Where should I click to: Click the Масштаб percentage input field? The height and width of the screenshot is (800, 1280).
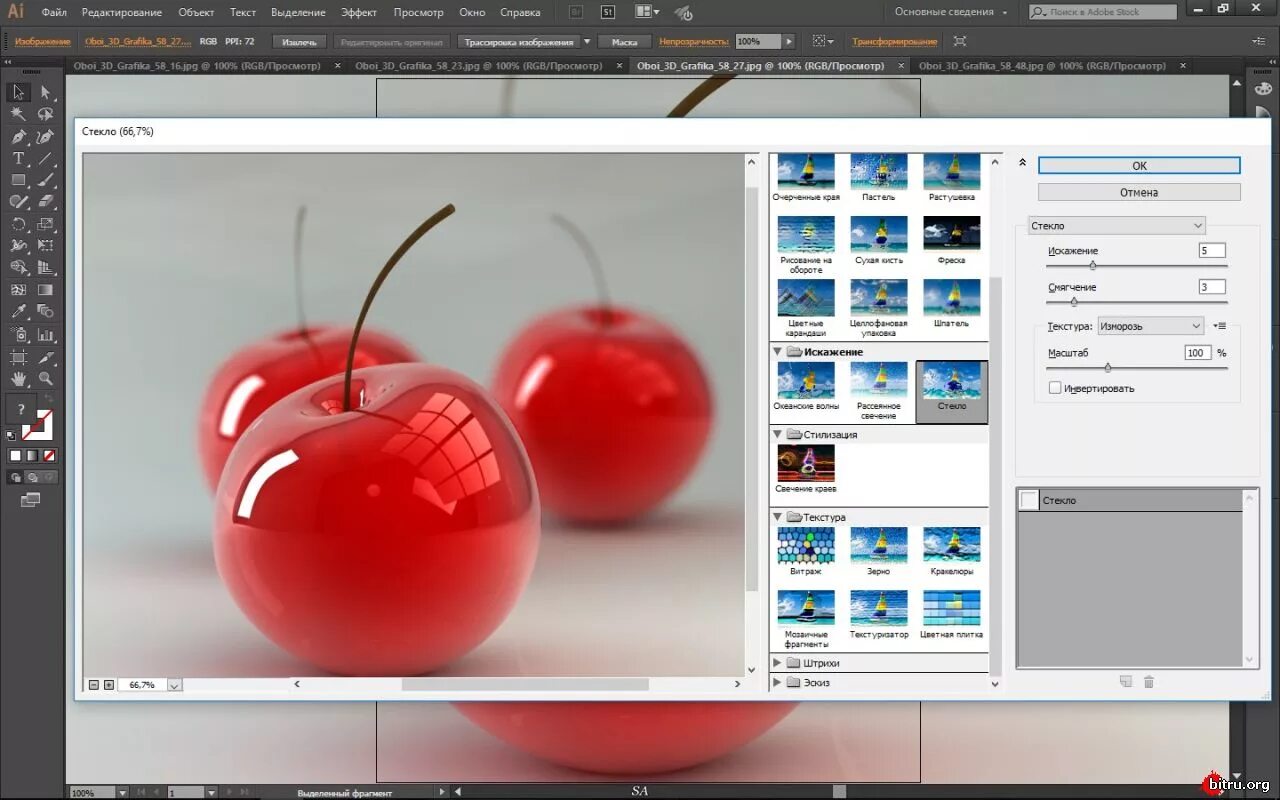point(1197,352)
